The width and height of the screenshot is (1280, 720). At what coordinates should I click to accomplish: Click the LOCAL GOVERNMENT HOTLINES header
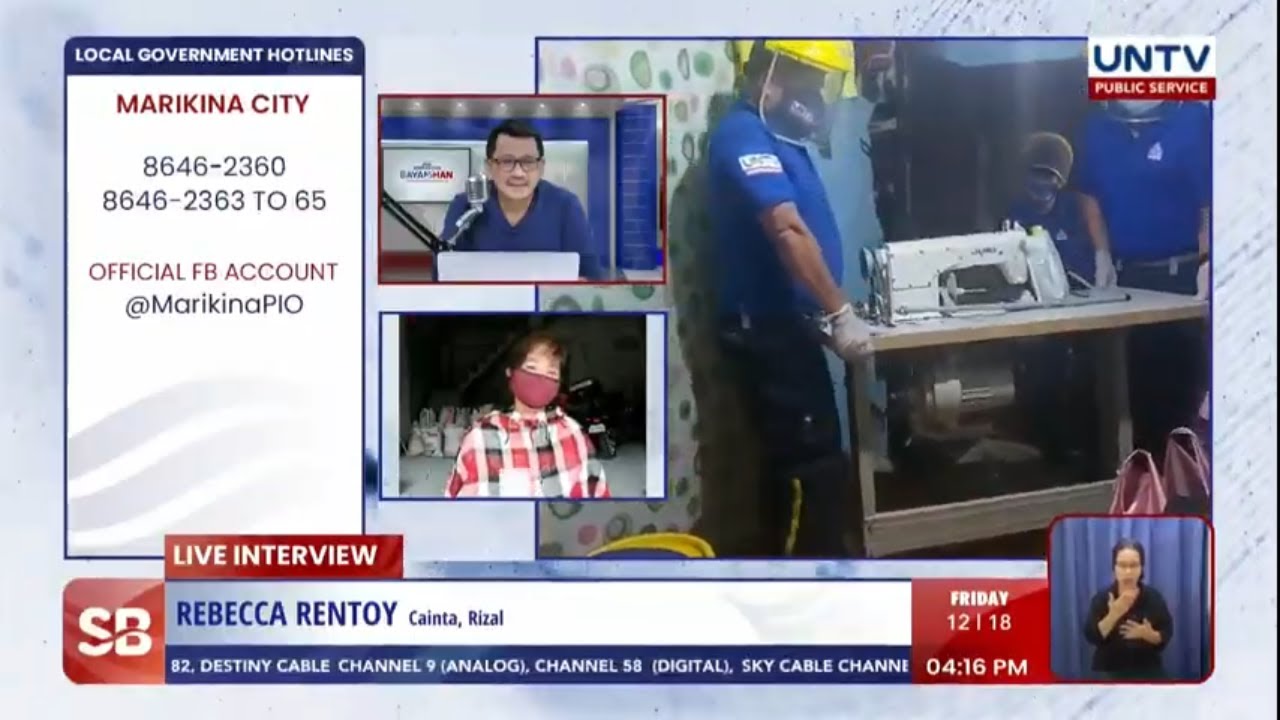click(x=214, y=56)
